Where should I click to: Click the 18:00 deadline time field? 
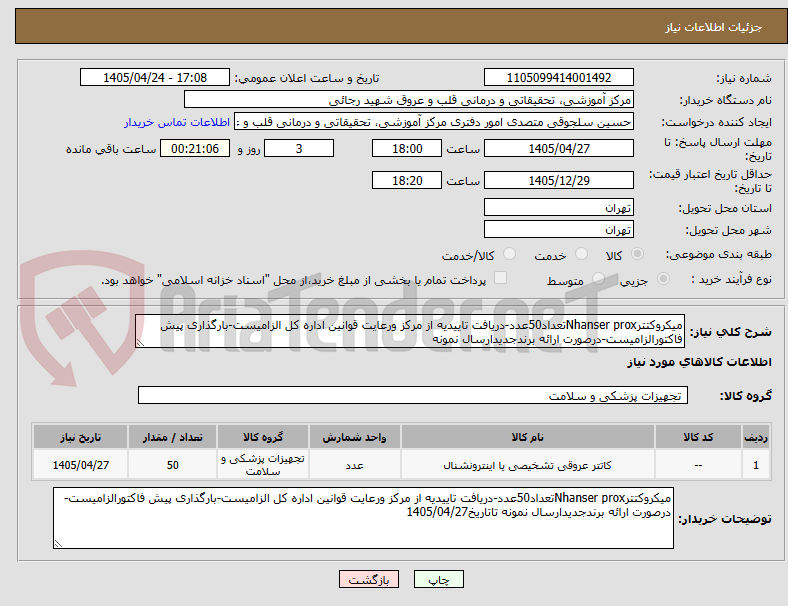tap(407, 149)
